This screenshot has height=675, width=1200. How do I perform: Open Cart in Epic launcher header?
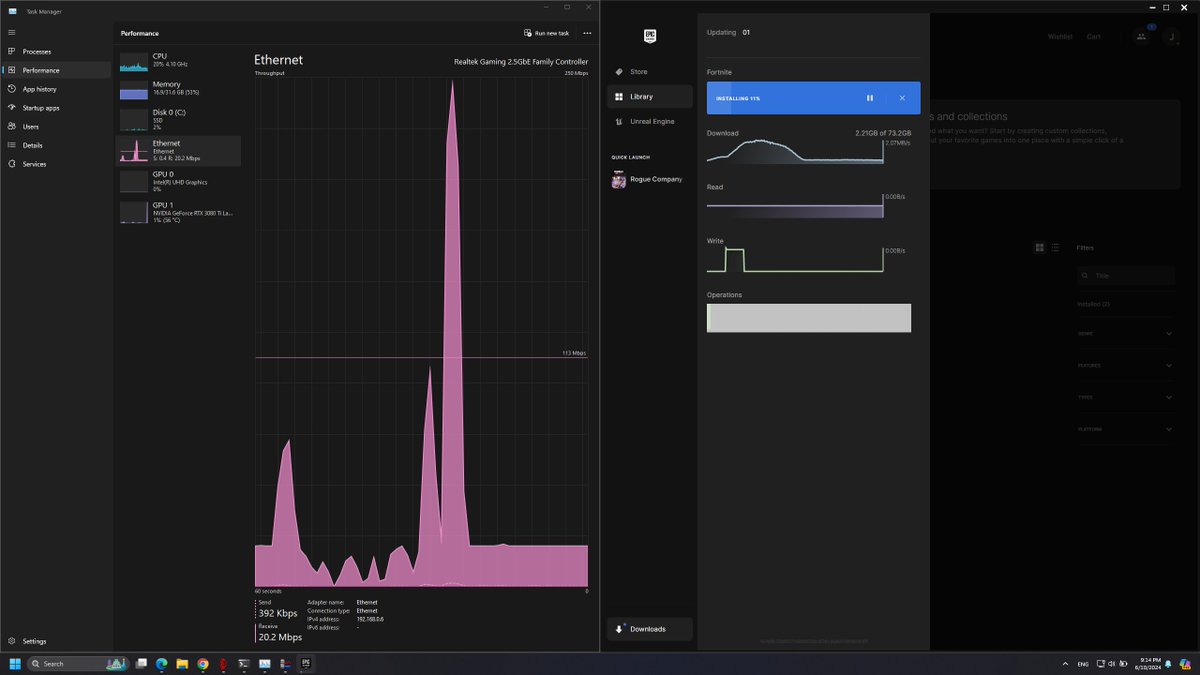1094,37
